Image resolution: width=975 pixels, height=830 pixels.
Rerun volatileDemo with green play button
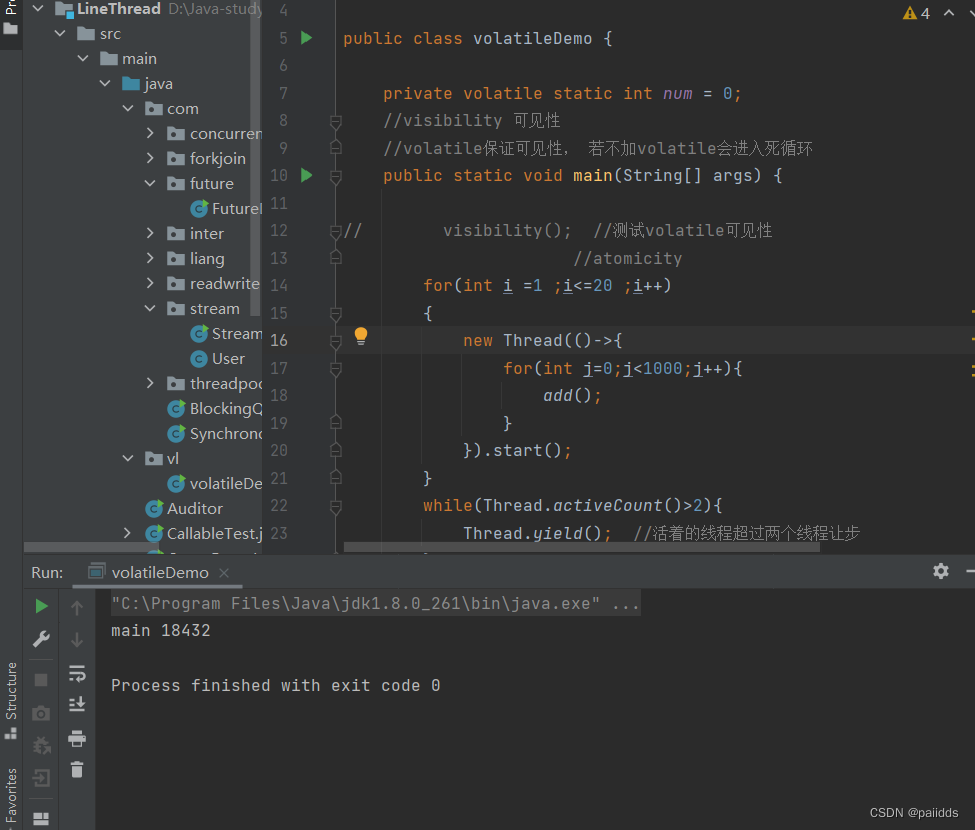[x=41, y=606]
